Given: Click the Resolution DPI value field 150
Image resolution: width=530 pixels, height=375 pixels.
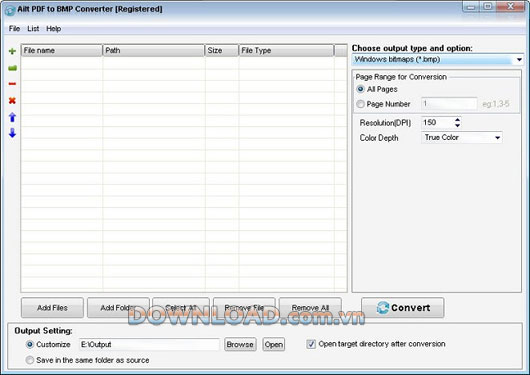Looking at the screenshot, I should 437,122.
